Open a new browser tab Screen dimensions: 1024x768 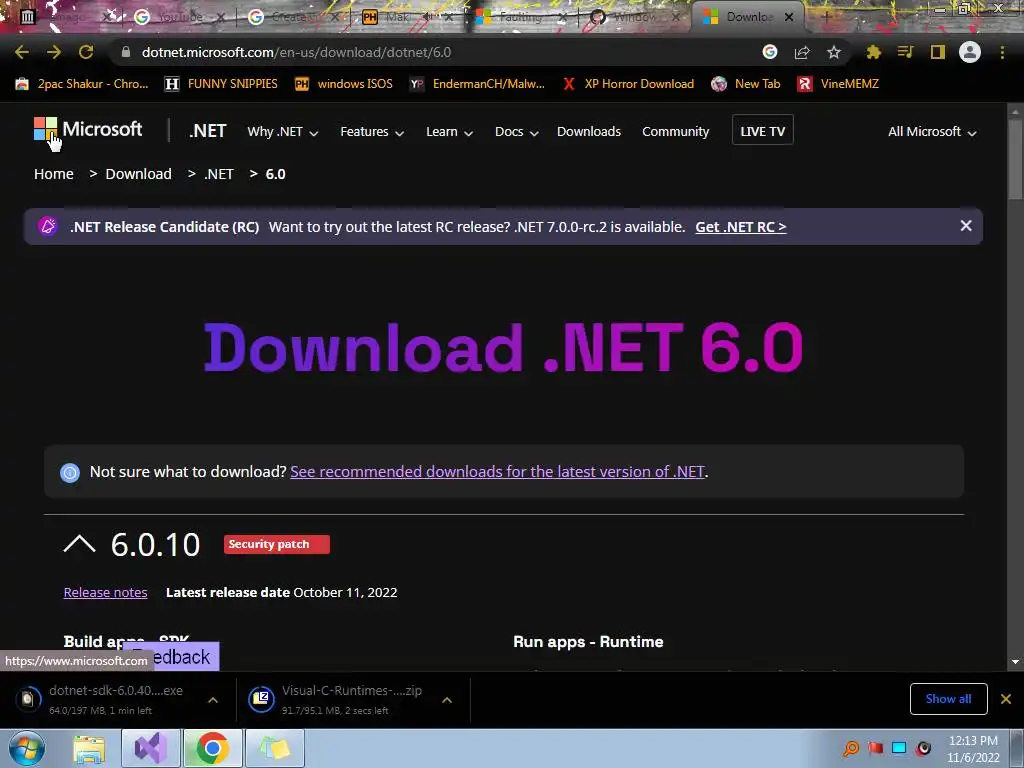tap(826, 17)
